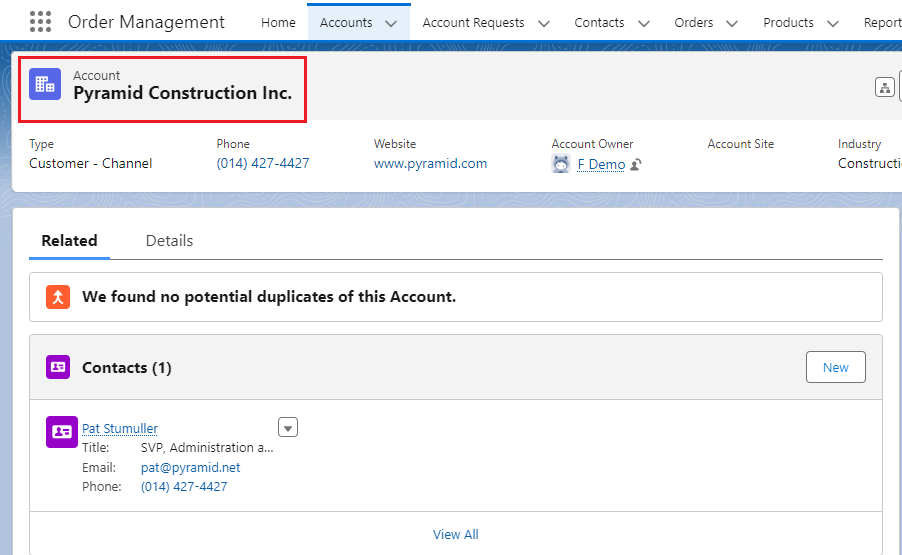Open the App Launcher grid icon
902x555 pixels.
40,22
